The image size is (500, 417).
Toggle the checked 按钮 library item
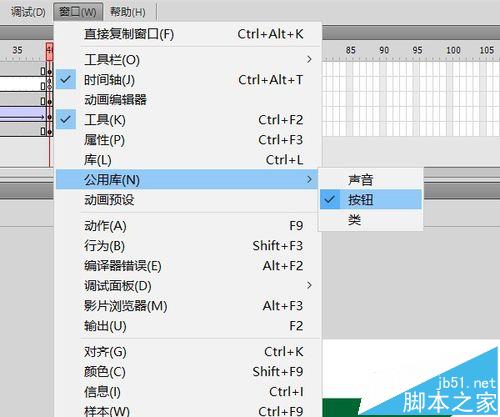pyautogui.click(x=371, y=200)
